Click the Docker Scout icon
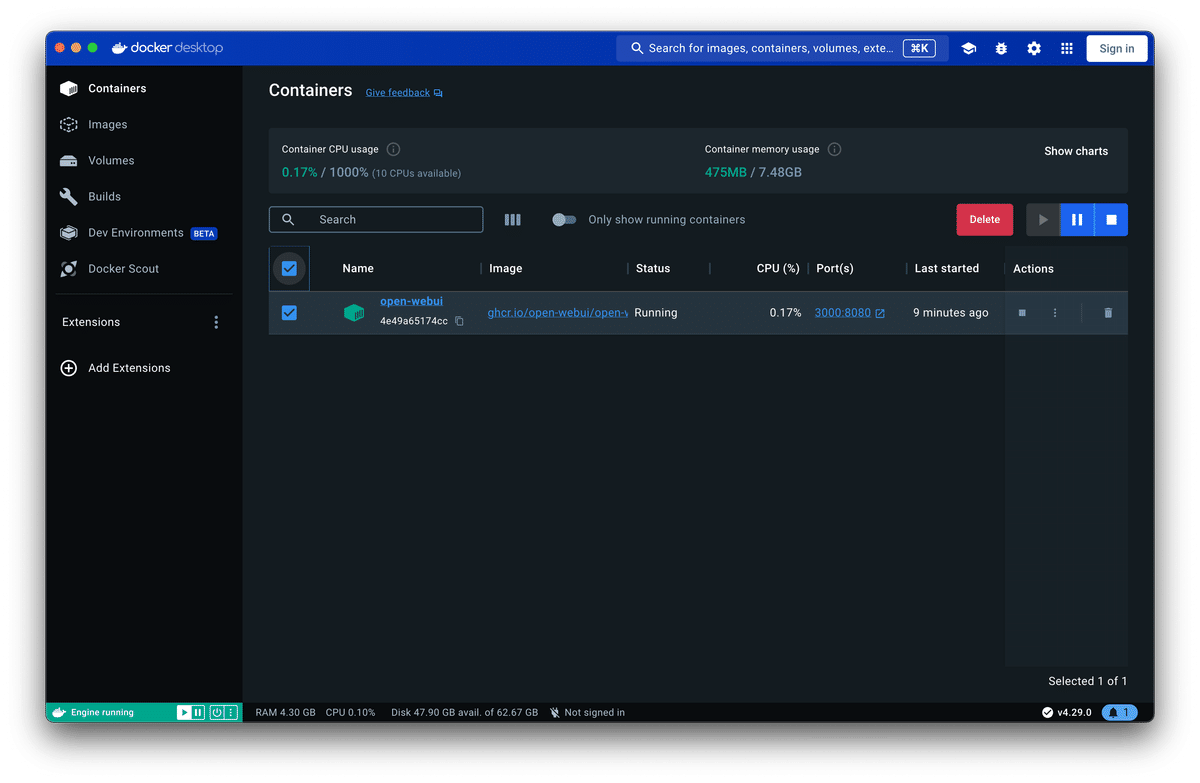1200x783 pixels. tap(69, 268)
